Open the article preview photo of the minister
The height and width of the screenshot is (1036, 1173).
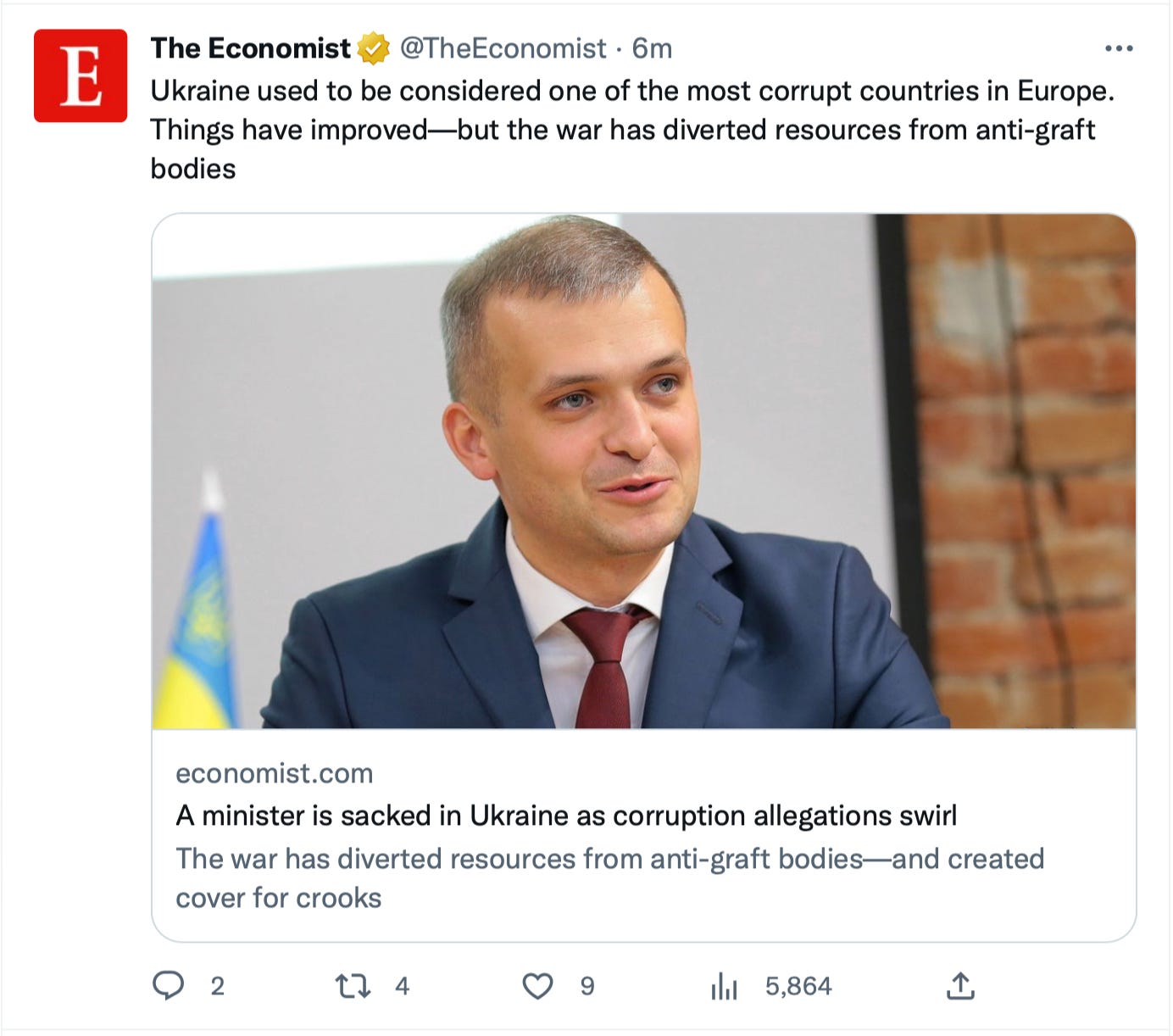click(x=643, y=471)
